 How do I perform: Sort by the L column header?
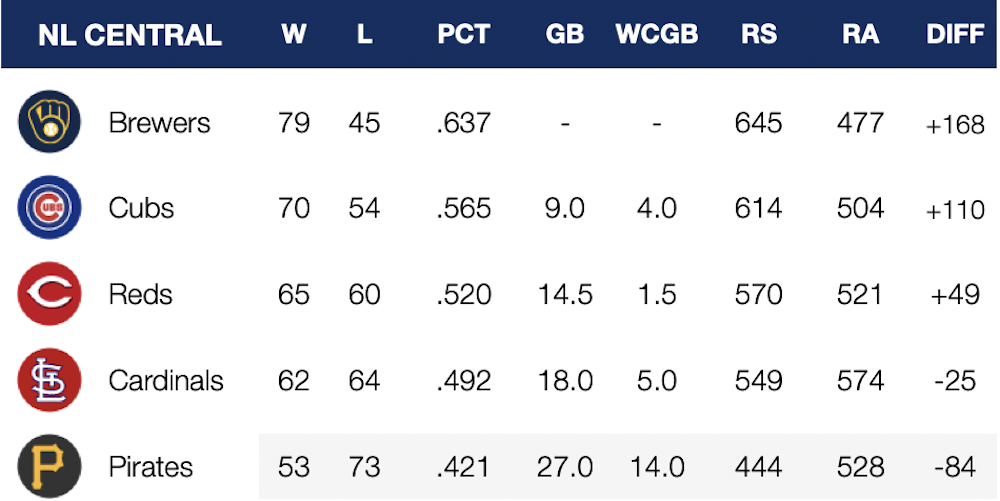[x=364, y=35]
